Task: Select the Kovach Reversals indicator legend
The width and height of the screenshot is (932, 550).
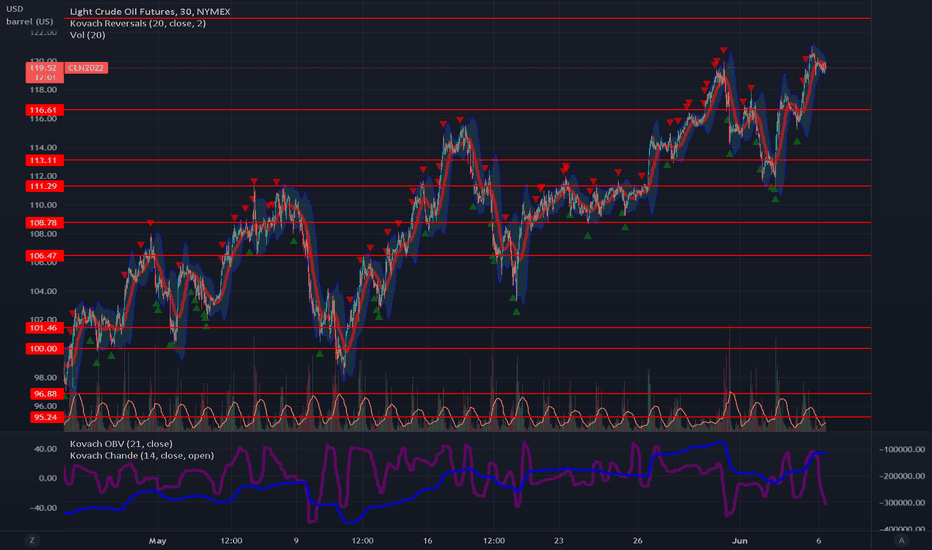Action: 138,23
